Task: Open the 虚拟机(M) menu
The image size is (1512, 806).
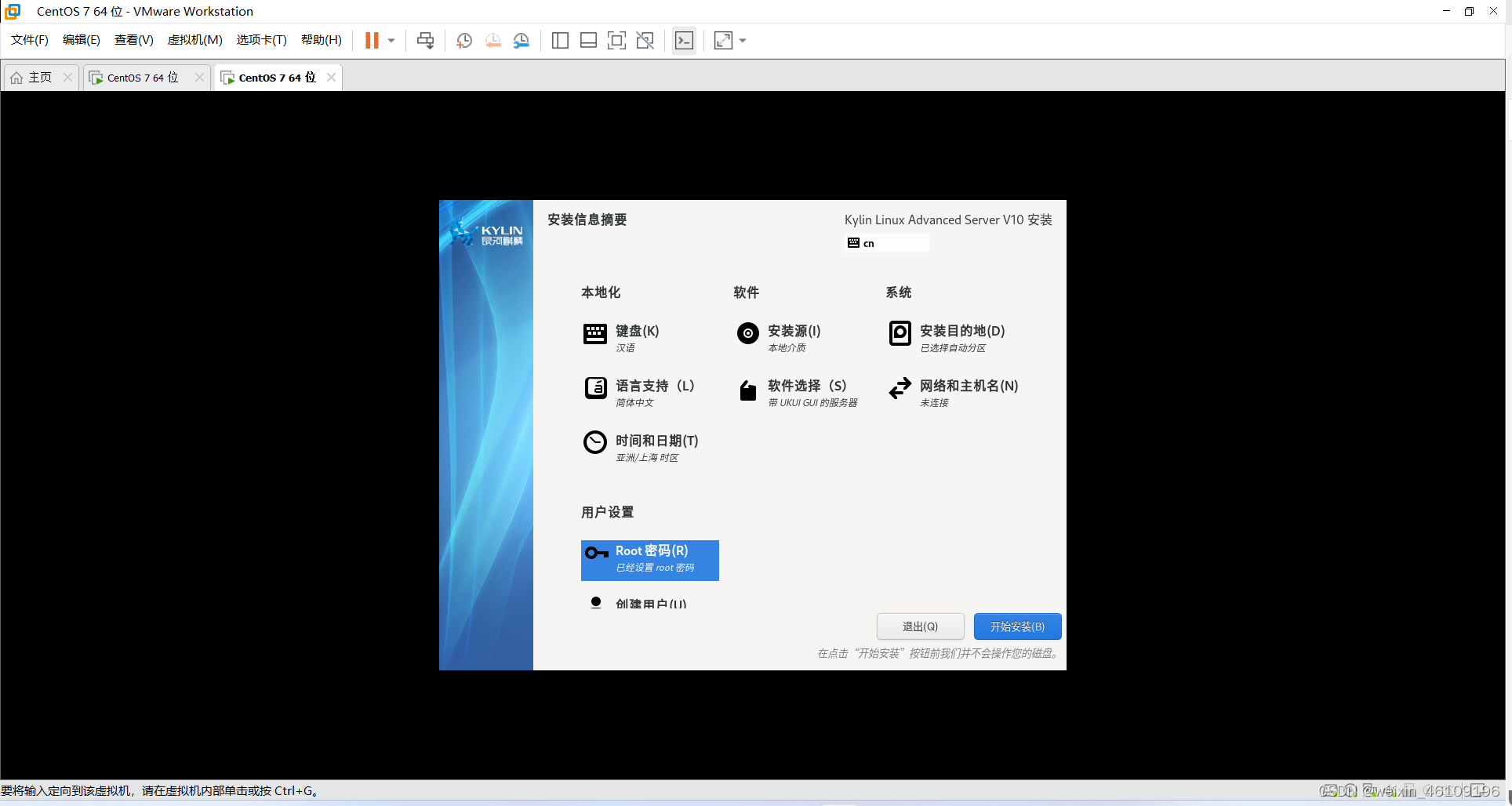Action: pos(195,40)
